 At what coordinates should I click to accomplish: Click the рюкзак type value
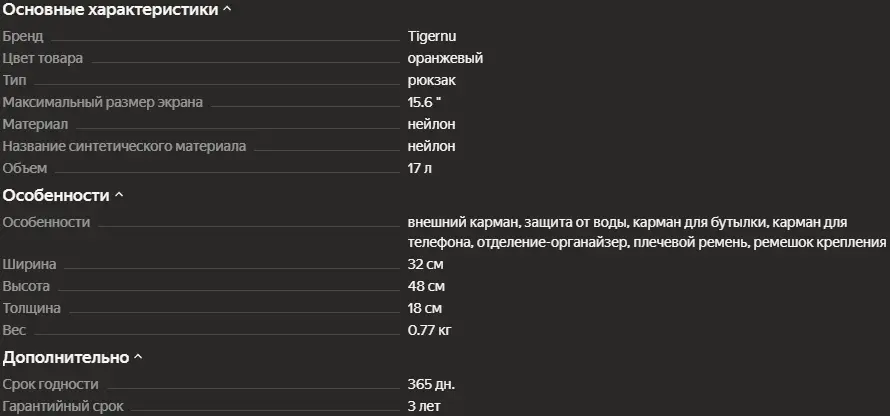tap(432, 80)
